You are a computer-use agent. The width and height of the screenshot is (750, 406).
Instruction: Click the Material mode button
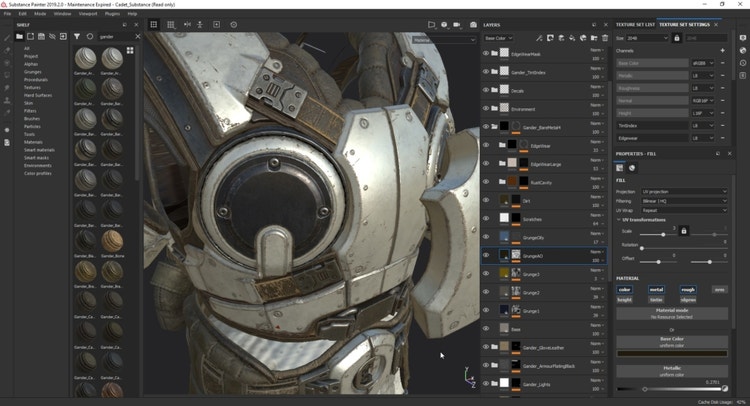671,313
